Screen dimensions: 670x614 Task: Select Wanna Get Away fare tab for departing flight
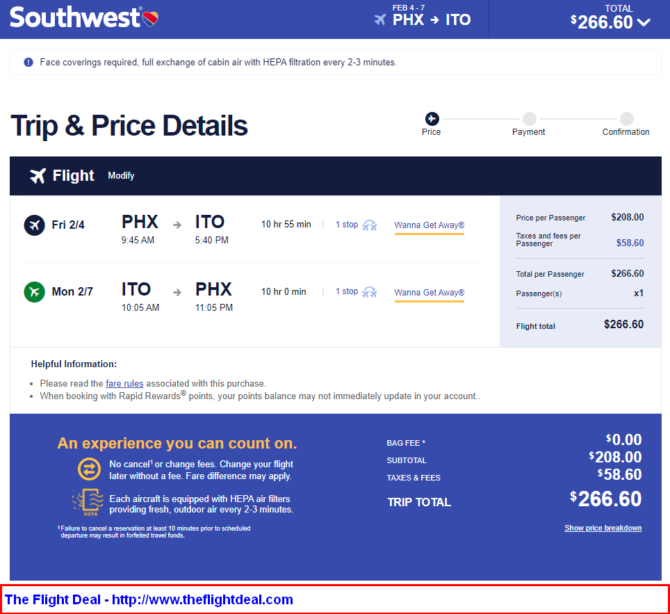[x=429, y=226]
